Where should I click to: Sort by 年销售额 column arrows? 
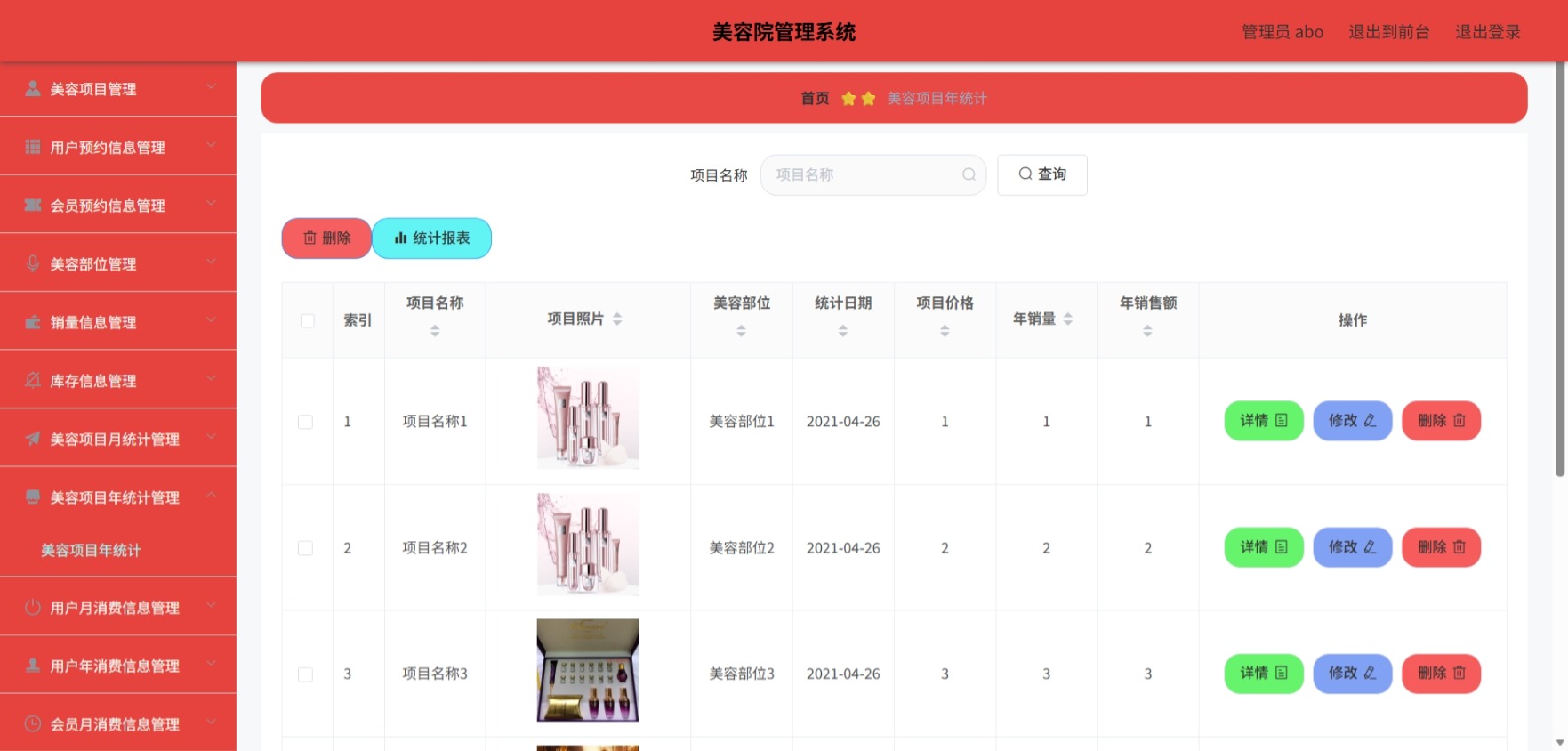pyautogui.click(x=1147, y=331)
